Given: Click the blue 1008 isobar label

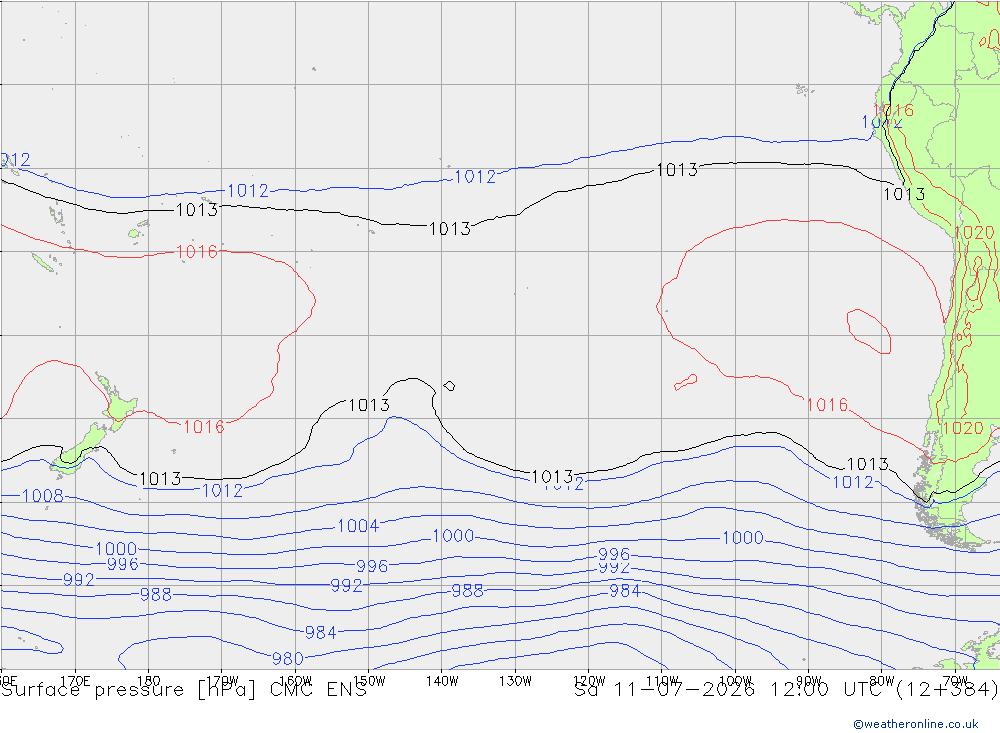Looking at the screenshot, I should 43,496.
